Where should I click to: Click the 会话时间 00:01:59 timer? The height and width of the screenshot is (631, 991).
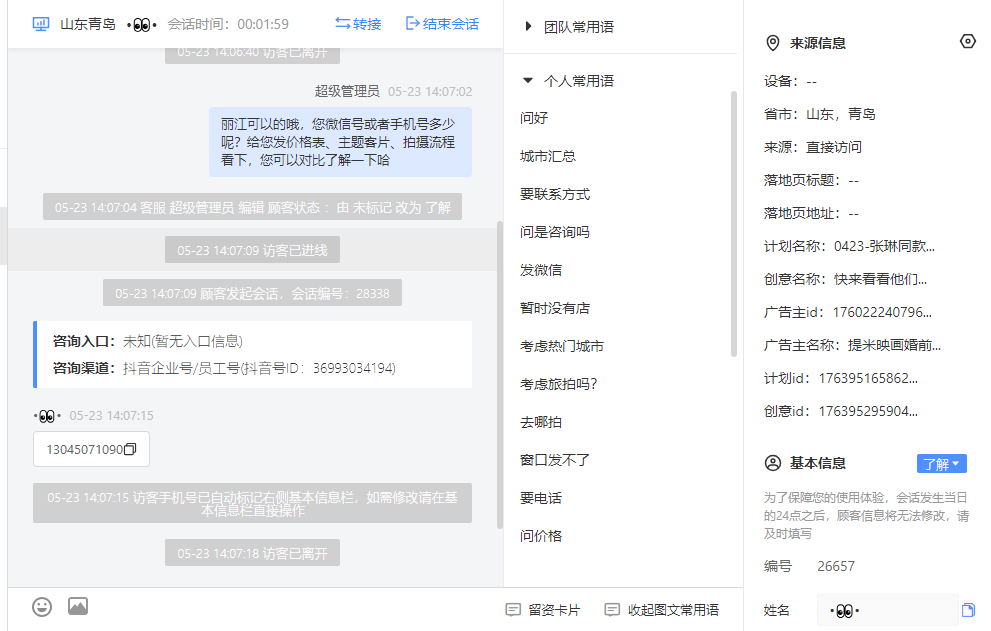click(228, 24)
